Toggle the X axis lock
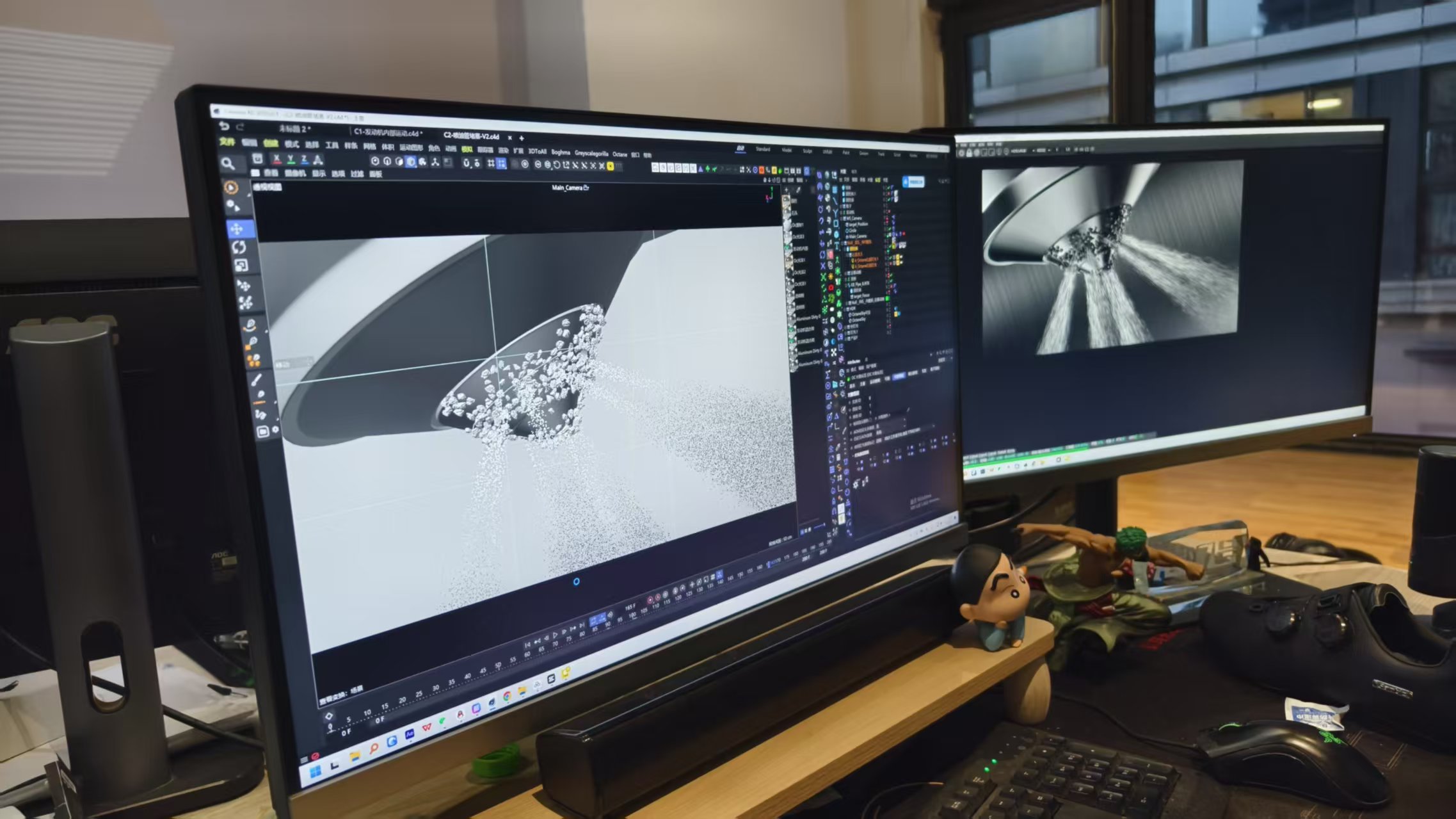The height and width of the screenshot is (819, 1456). coord(276,158)
